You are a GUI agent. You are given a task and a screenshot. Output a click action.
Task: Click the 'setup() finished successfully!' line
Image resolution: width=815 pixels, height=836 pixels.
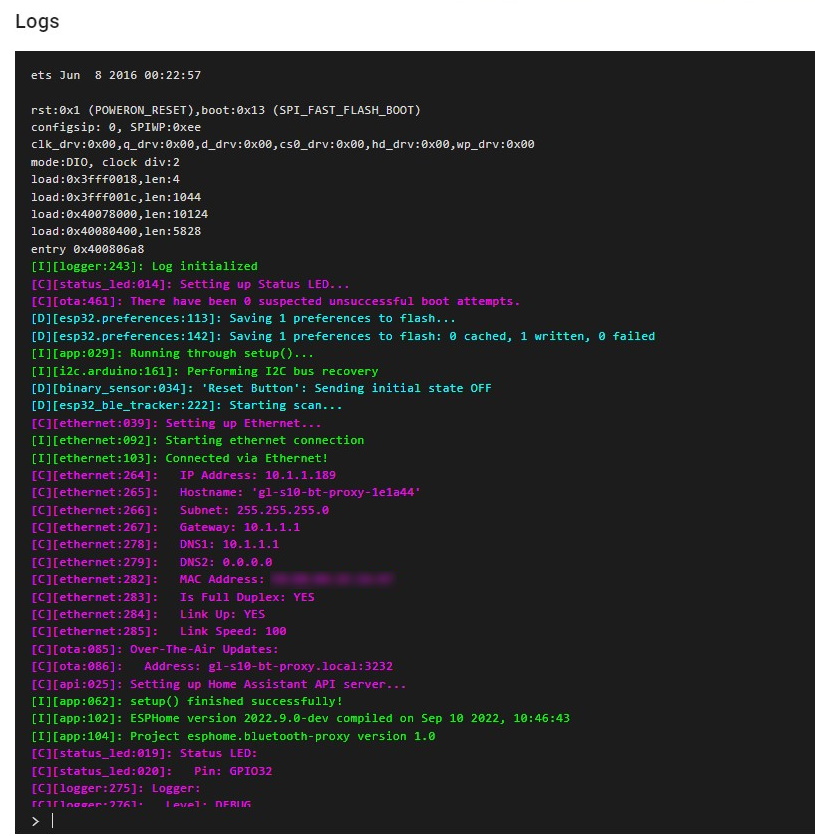point(187,701)
